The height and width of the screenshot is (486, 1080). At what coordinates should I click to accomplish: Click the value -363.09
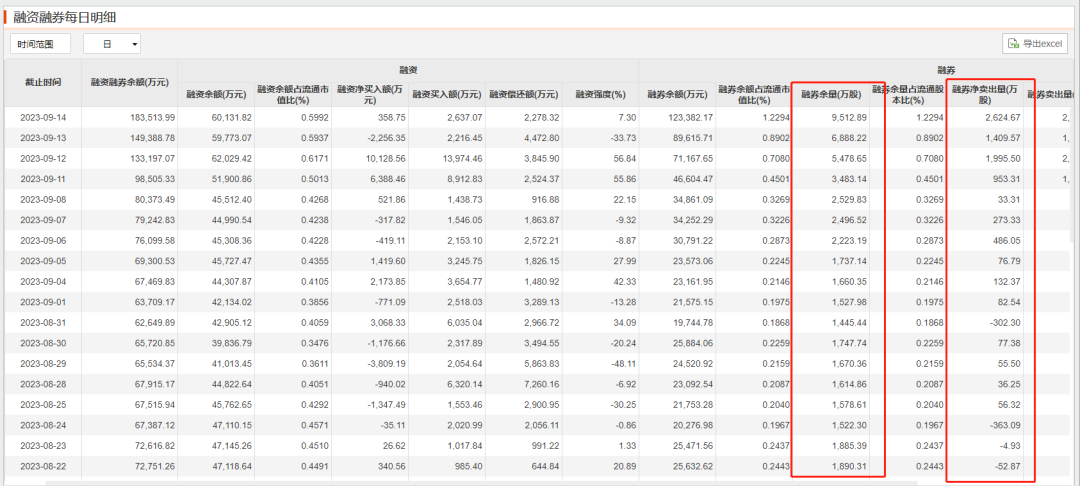[x=1006, y=425]
